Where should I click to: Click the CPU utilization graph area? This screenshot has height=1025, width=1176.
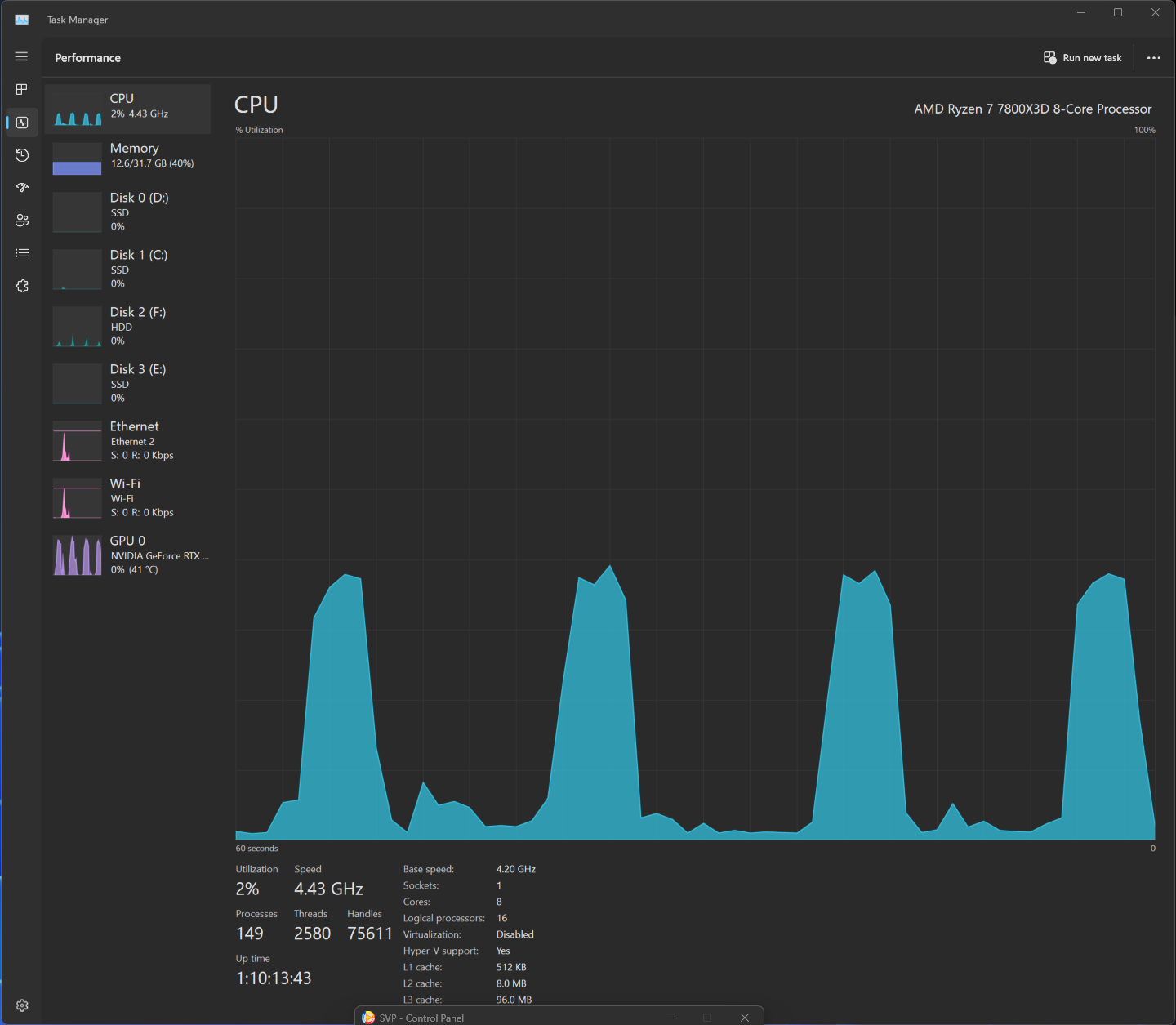click(x=695, y=488)
